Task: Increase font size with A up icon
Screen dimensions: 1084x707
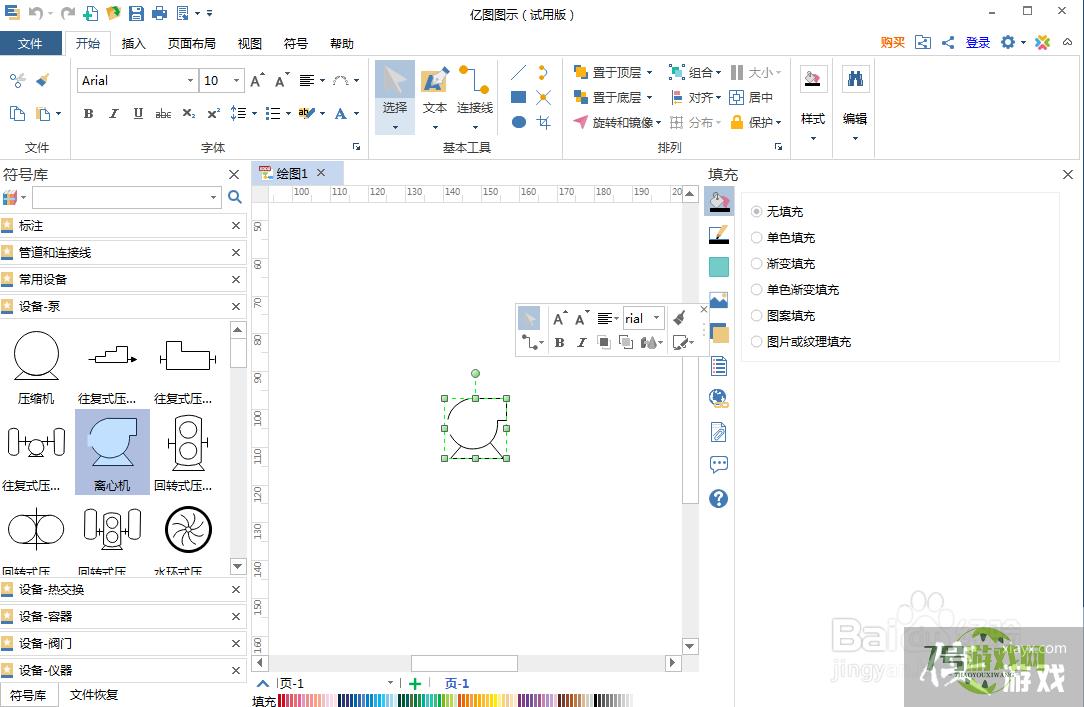Action: [x=257, y=80]
